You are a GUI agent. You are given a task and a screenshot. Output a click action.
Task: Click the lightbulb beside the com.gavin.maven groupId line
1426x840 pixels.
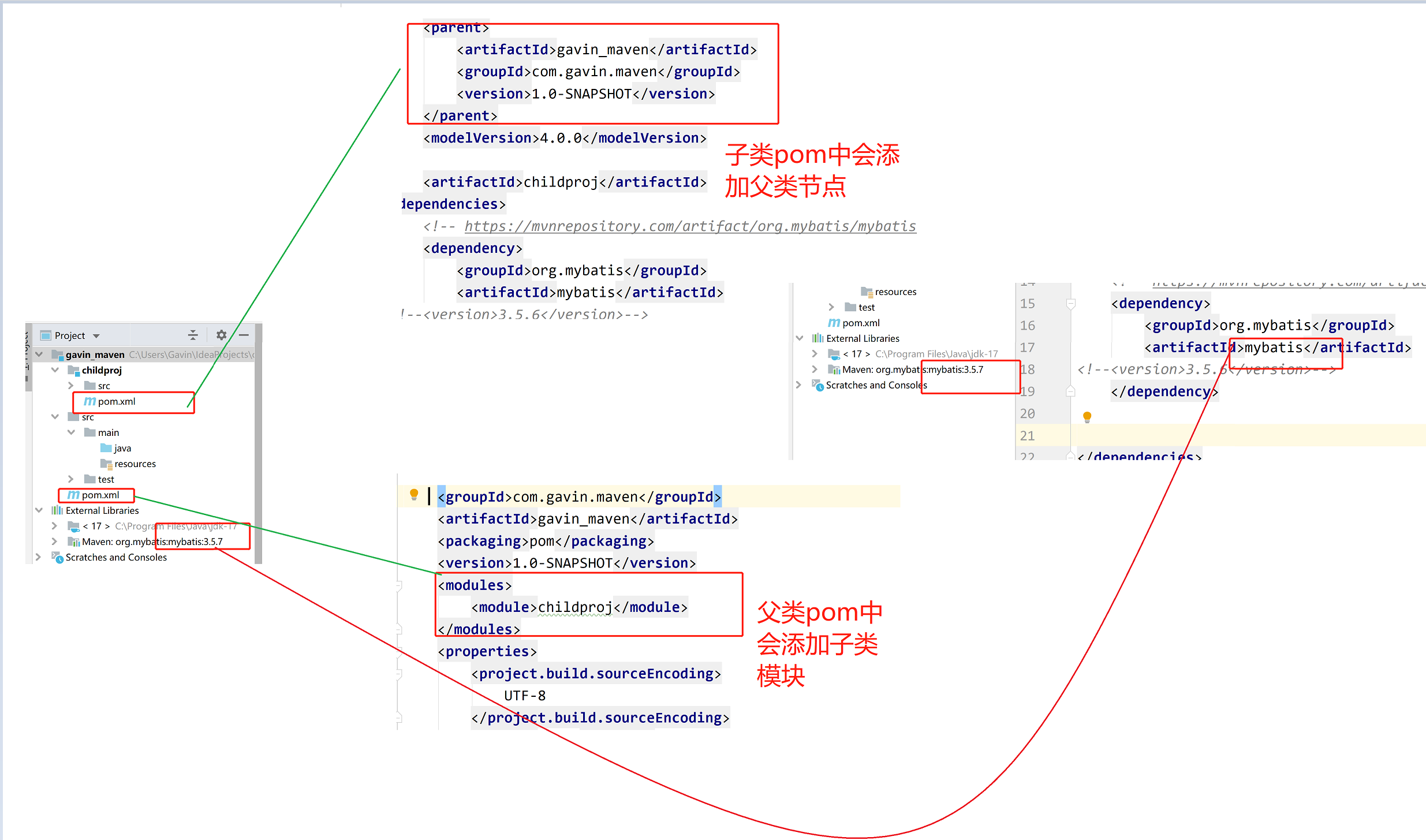point(413,495)
